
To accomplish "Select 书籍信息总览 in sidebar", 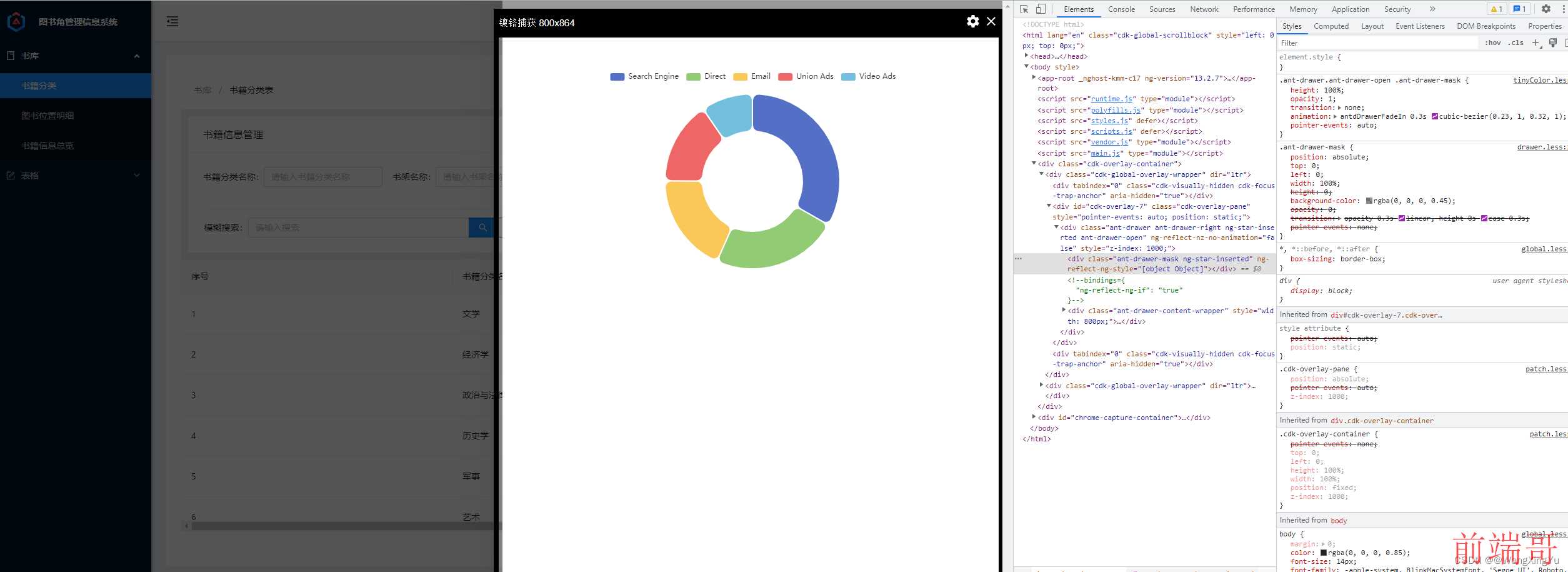I will (76, 146).
